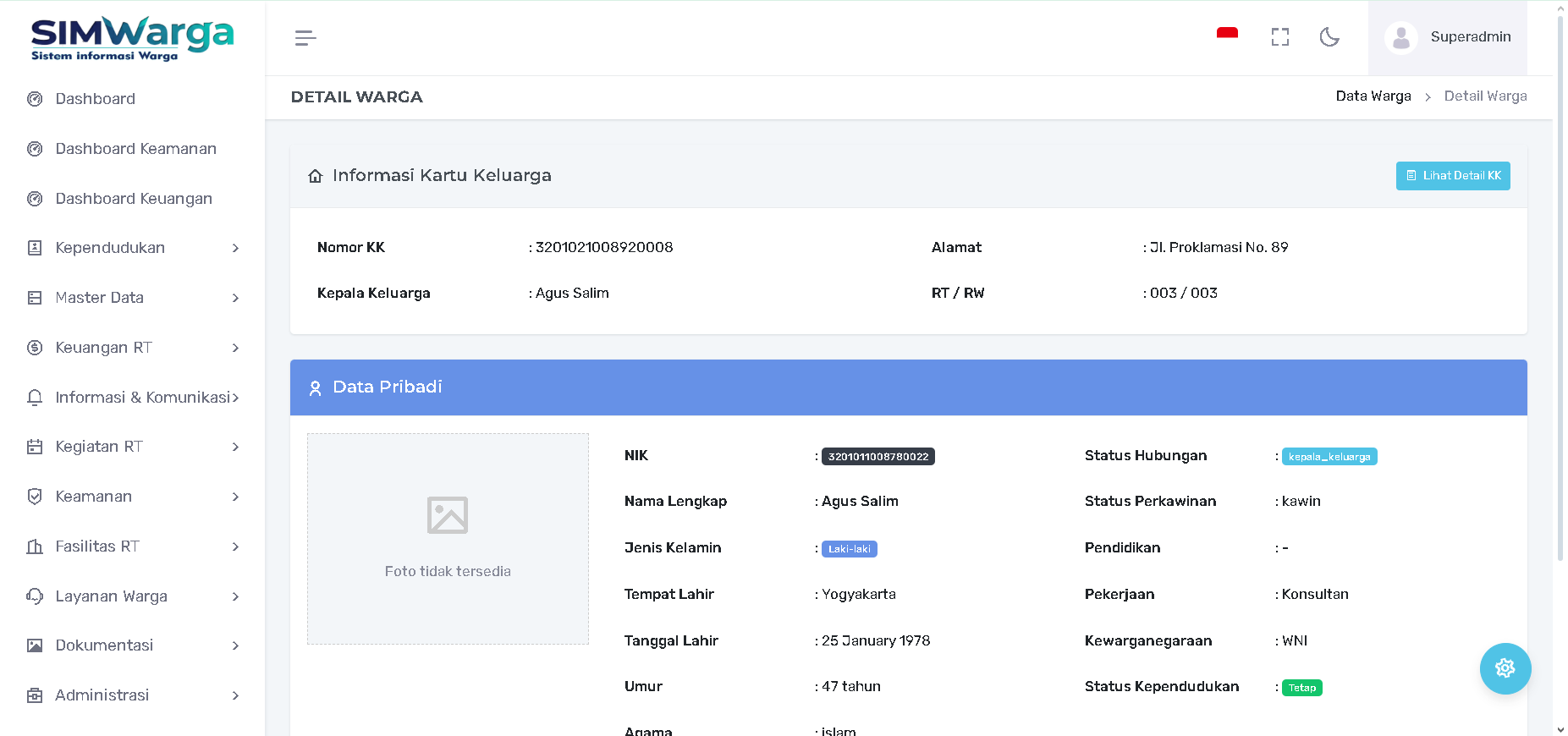
Task: Click the Lihat Detail KK button
Action: click(1452, 176)
